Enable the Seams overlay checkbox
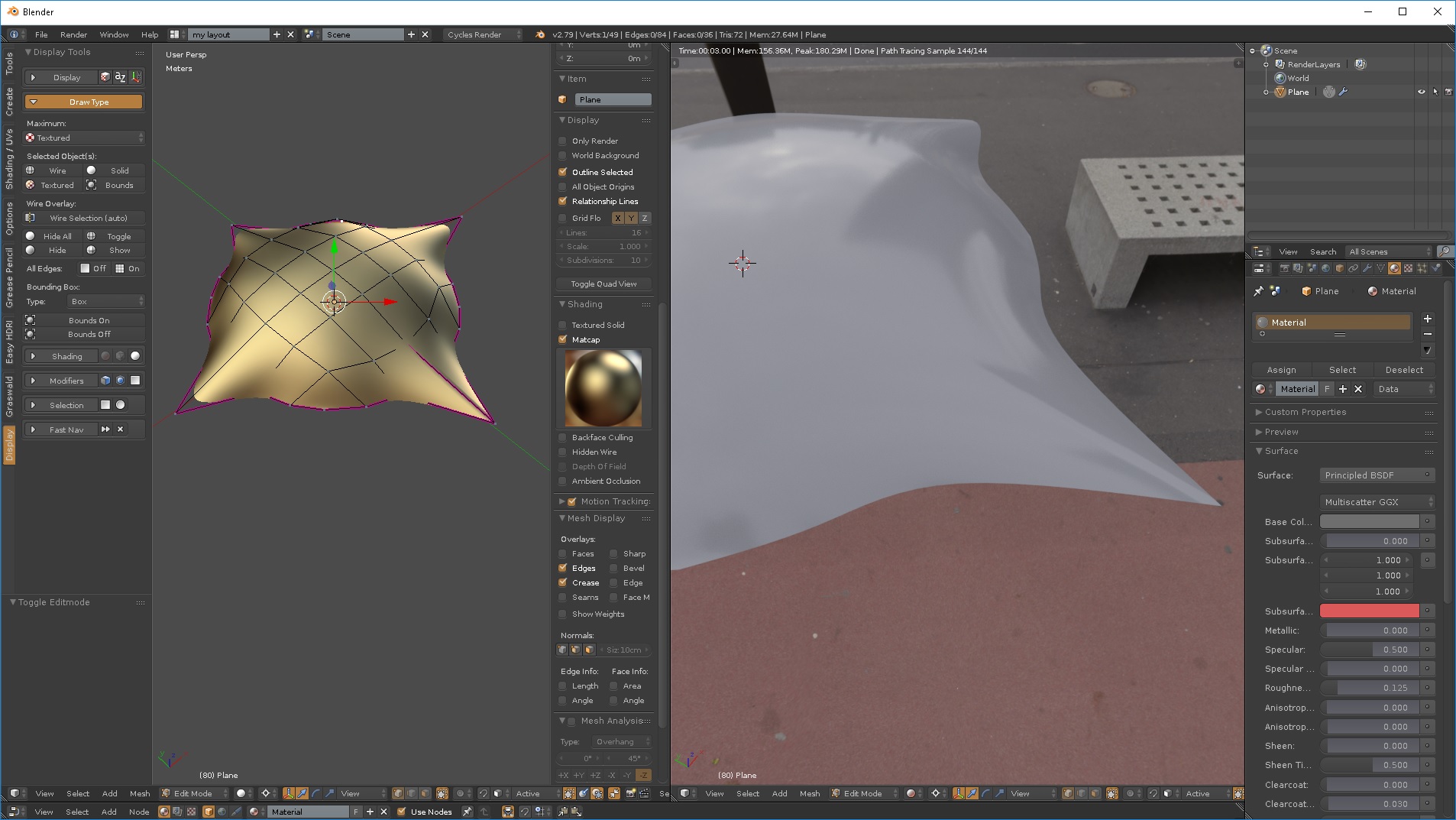Screen dimensions: 1456x820 pos(563,597)
